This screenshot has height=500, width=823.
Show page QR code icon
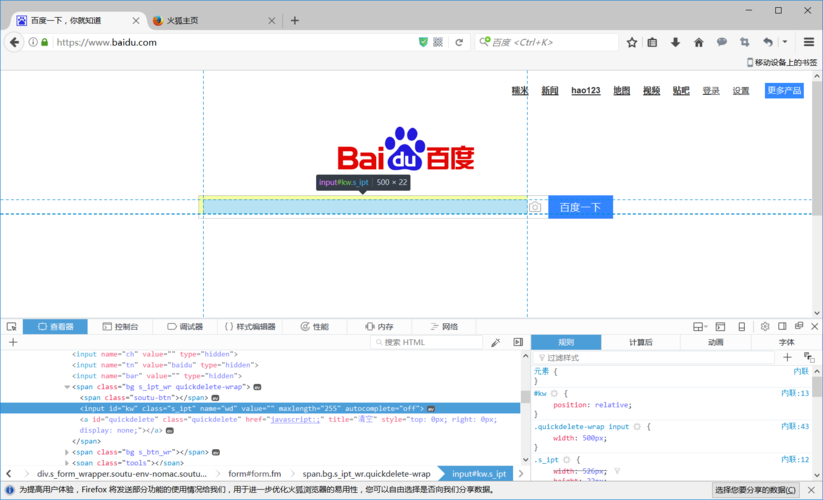[x=438, y=42]
